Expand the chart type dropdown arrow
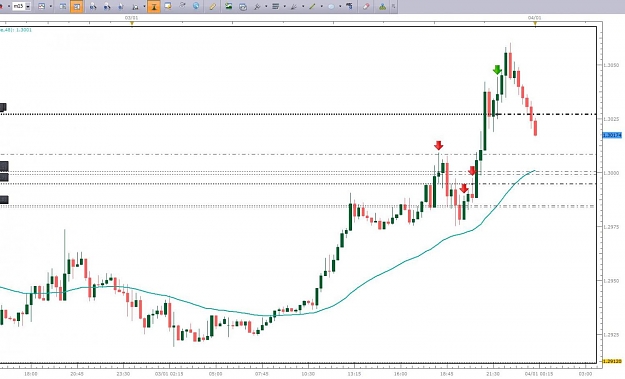The image size is (625, 379). click(x=50, y=7)
